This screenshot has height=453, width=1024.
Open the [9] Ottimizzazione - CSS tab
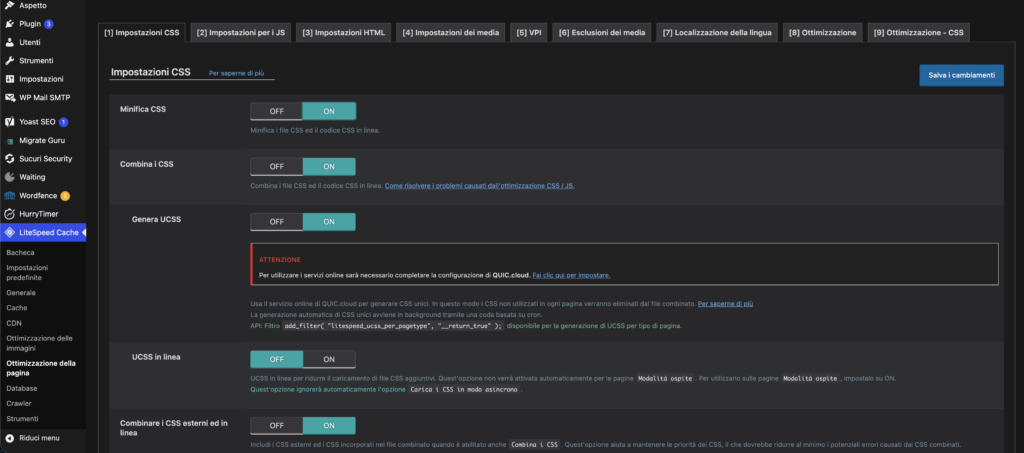tap(919, 32)
